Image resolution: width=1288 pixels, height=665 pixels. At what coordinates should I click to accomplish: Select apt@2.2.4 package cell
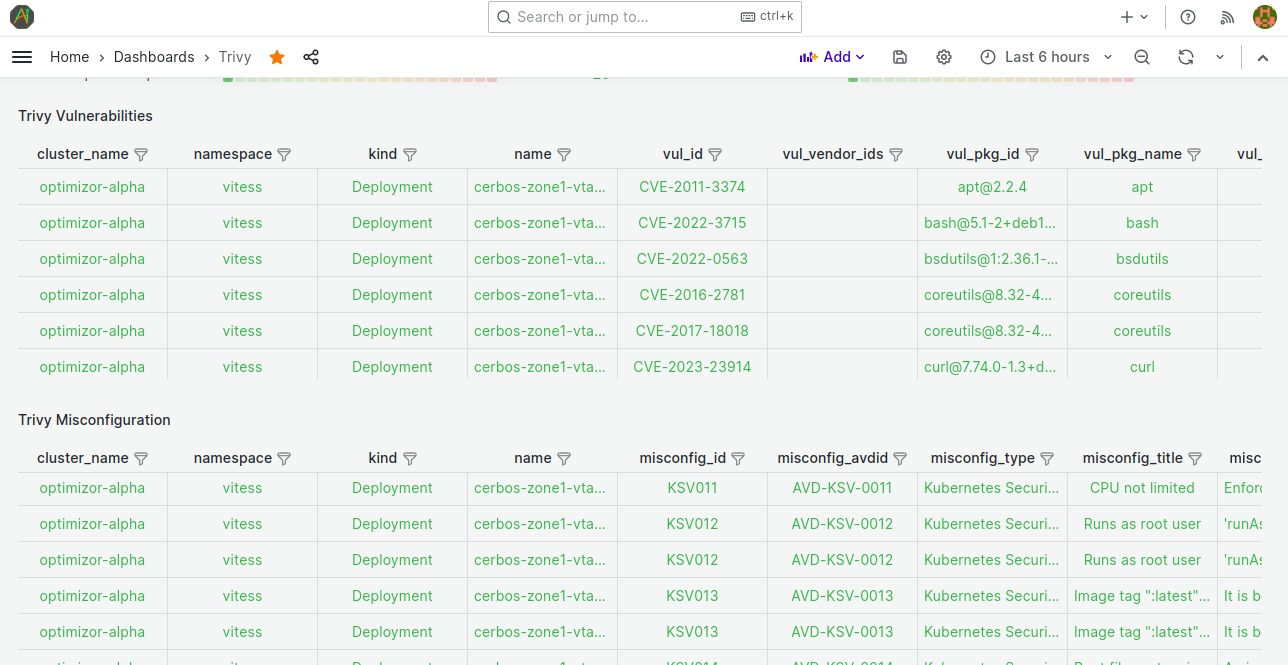(992, 187)
